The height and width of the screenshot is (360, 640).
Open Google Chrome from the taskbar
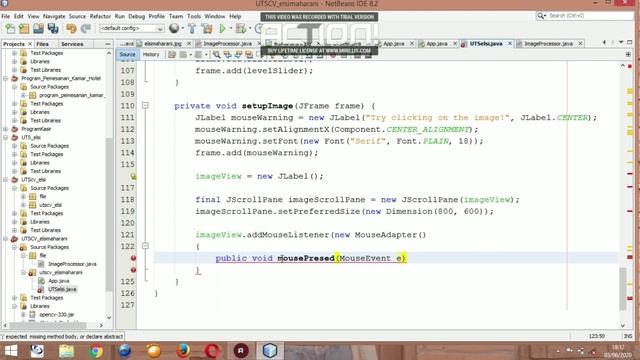(96, 351)
